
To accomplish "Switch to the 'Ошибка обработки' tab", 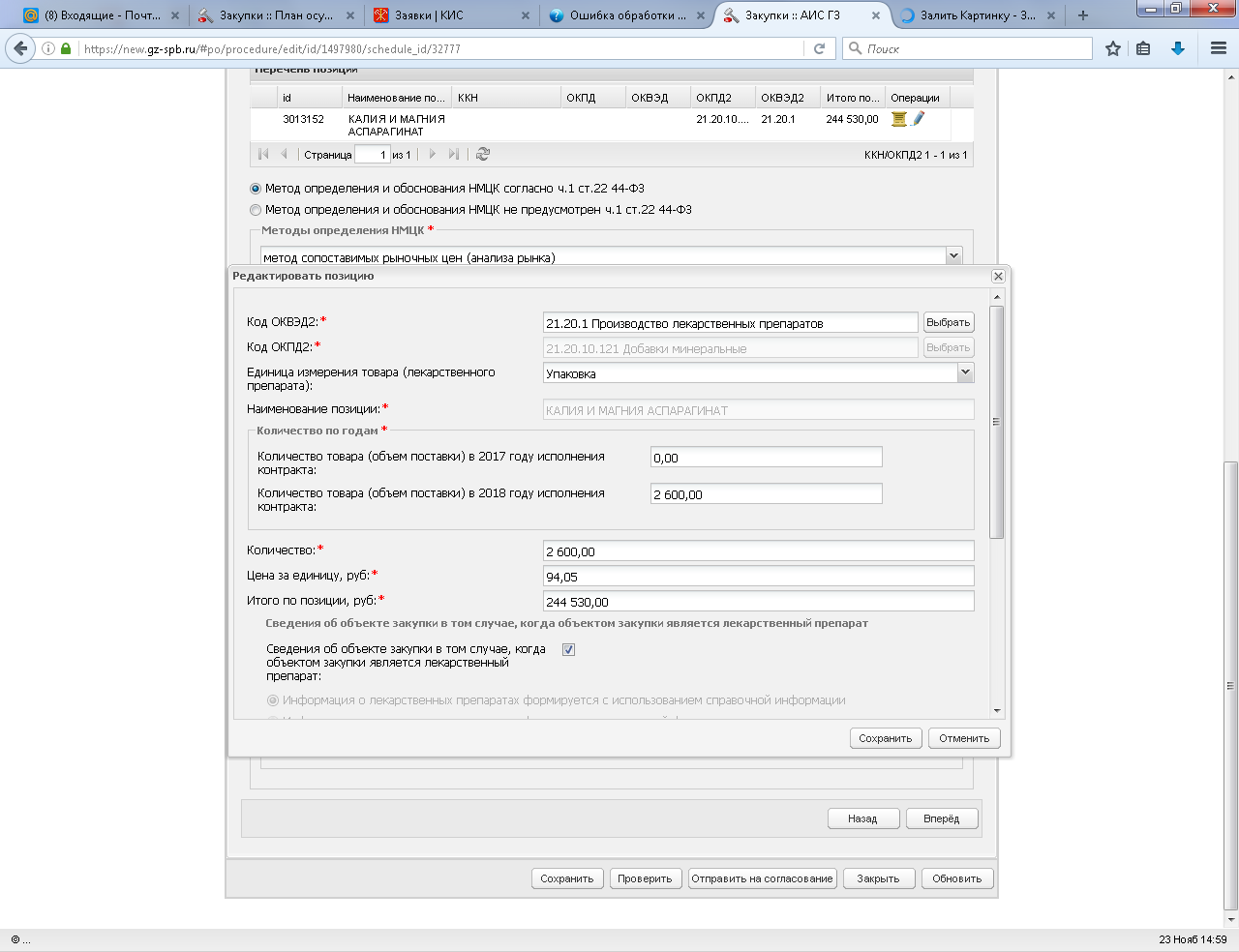I will (626, 15).
